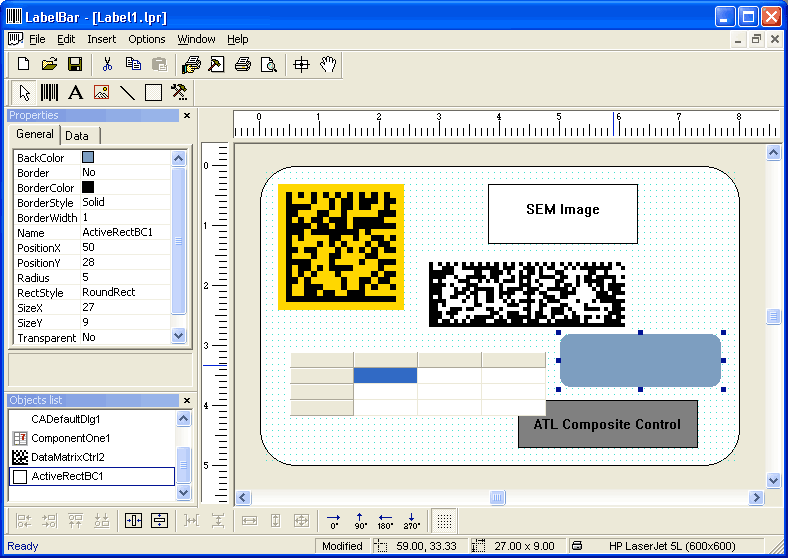Viewport: 788px width, 558px height.
Task: Open the Options menu
Action: coord(147,39)
